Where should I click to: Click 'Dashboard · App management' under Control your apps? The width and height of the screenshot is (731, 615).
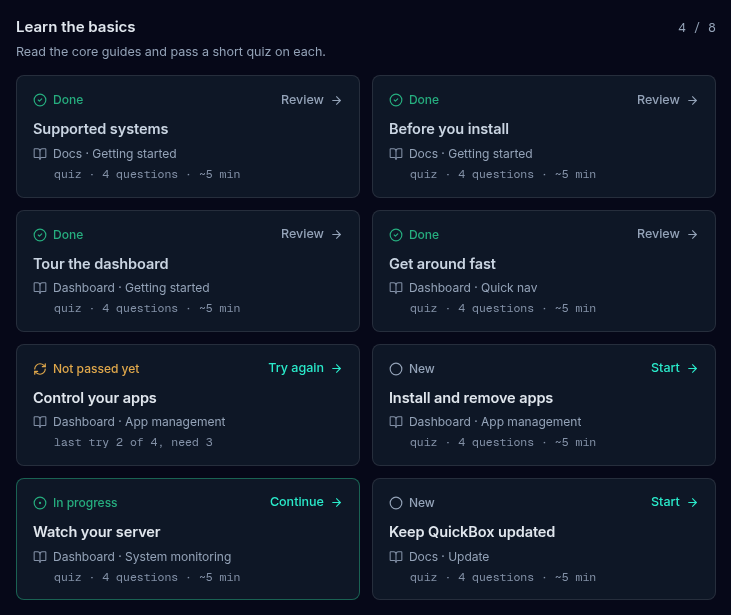[x=139, y=422]
